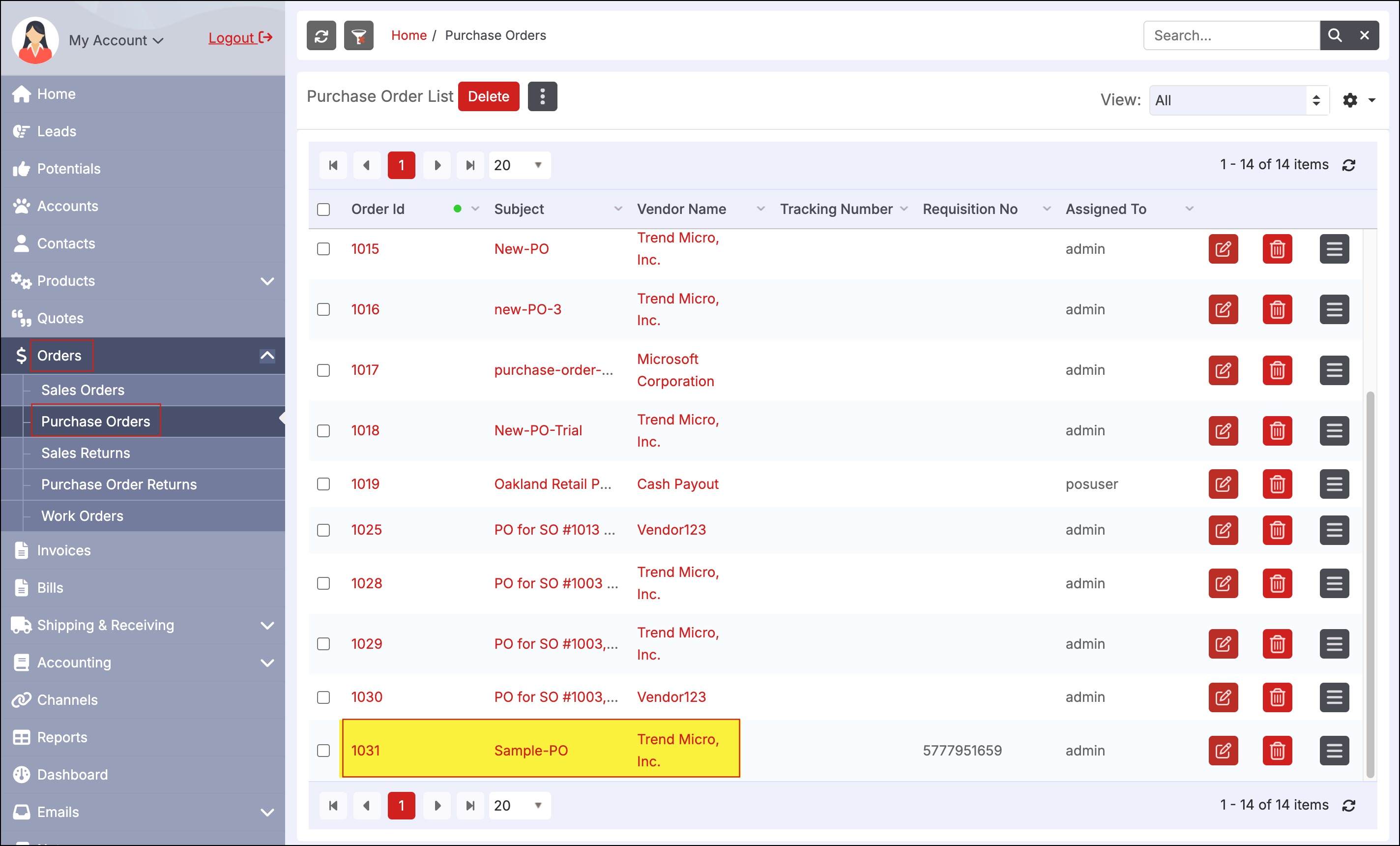Open the top page size dropdown
The width and height of the screenshot is (1400, 846).
point(519,165)
